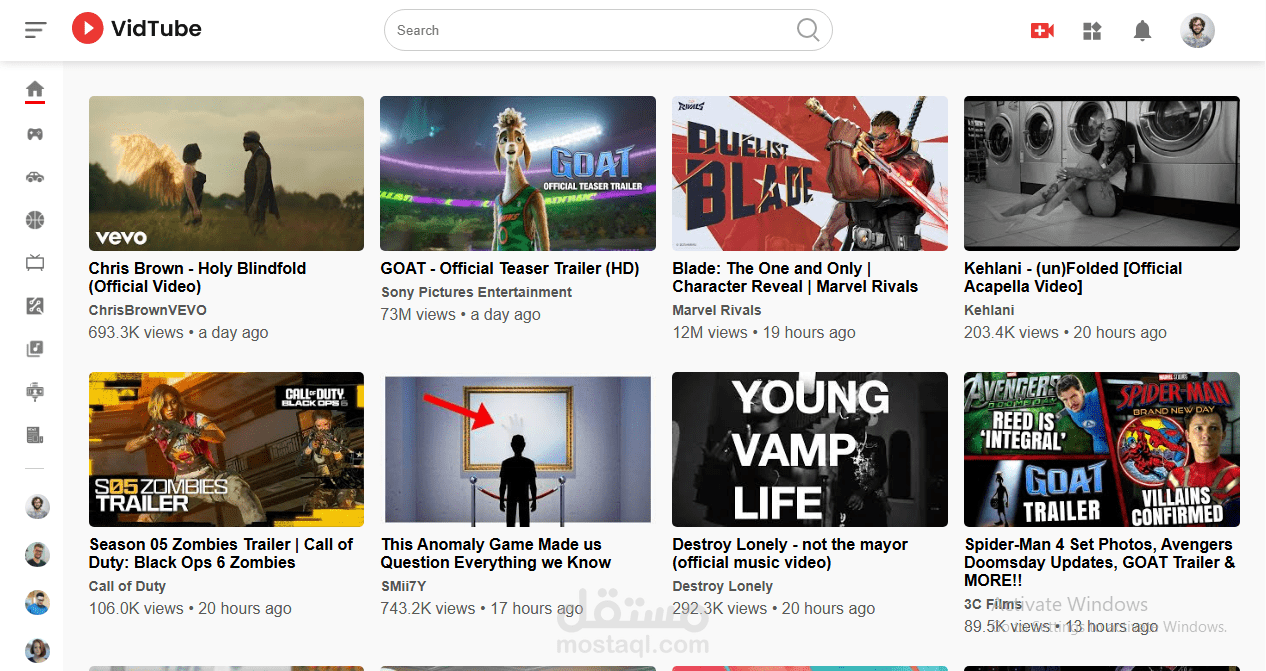Click title Chris Brown - Holy Blindfold (Official Video)
1266x671 pixels.
coord(197,277)
